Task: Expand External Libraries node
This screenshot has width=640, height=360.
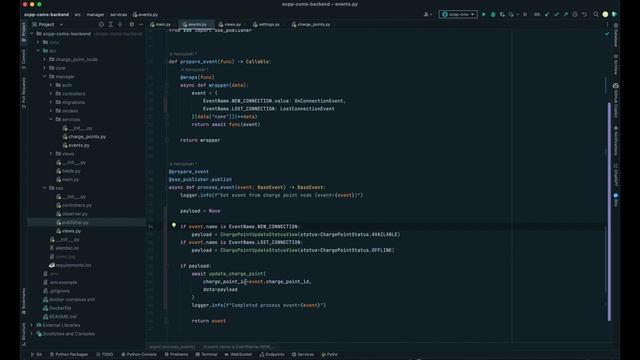Action: pyautogui.click(x=32, y=325)
